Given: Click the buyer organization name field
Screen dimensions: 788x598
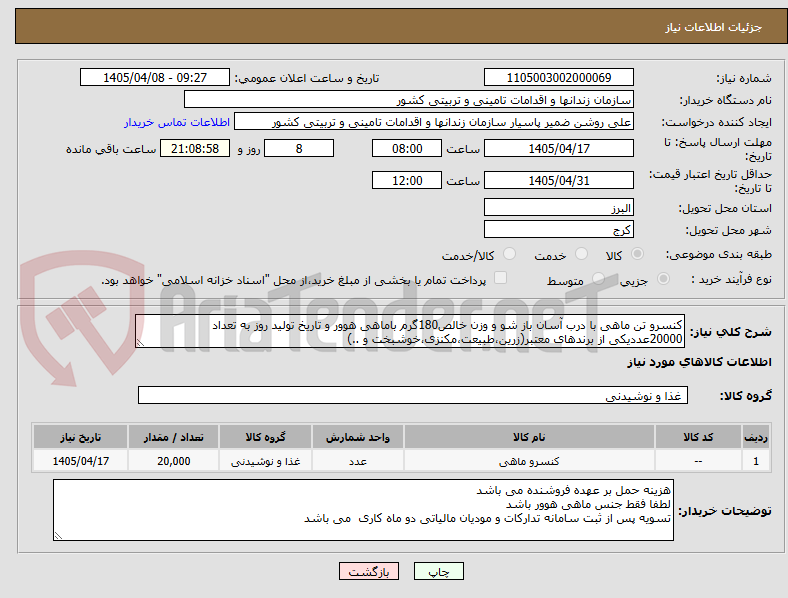Looking at the screenshot, I should (409, 99).
